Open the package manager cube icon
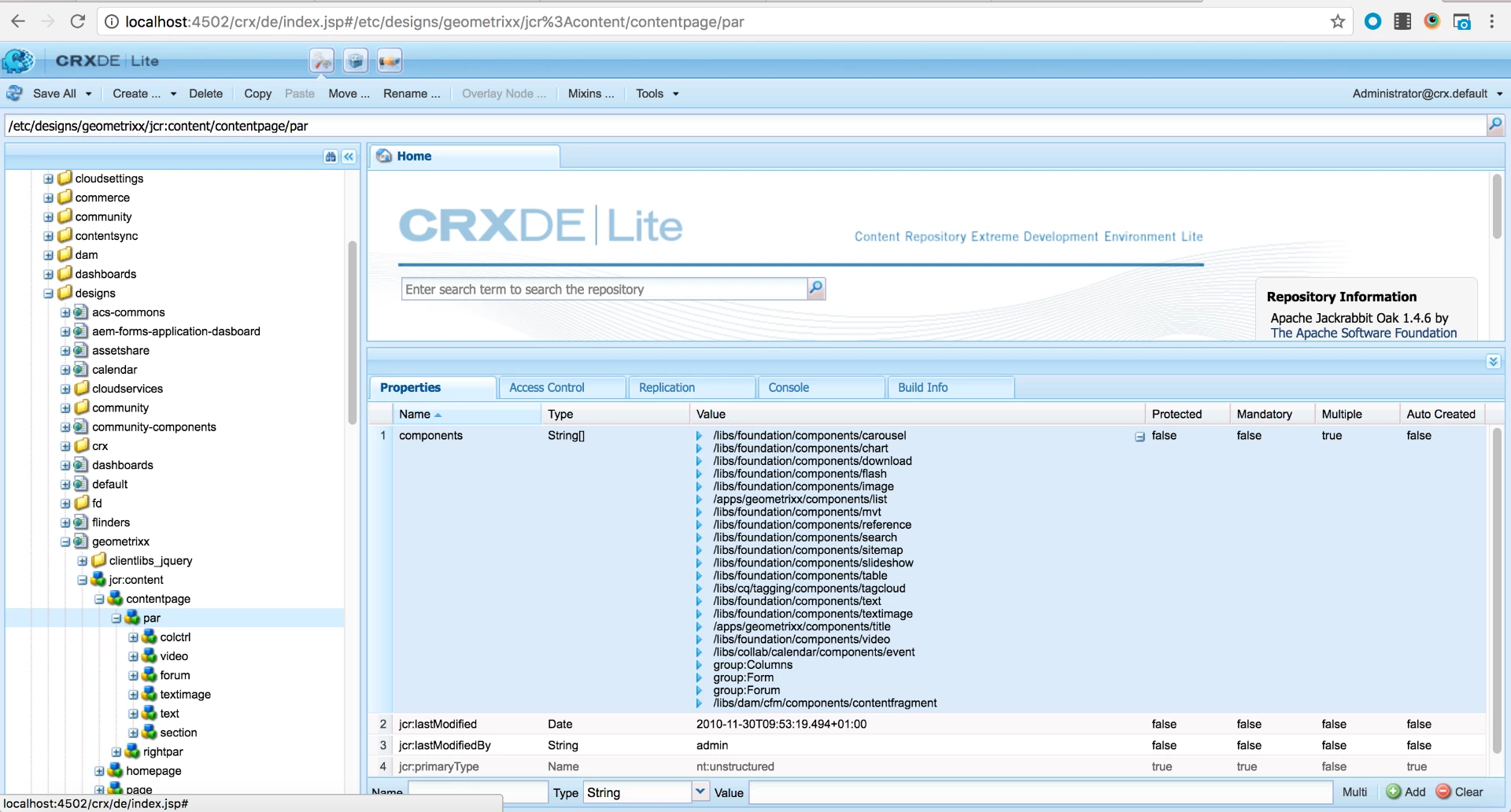This screenshot has height=812, width=1511. tap(356, 61)
